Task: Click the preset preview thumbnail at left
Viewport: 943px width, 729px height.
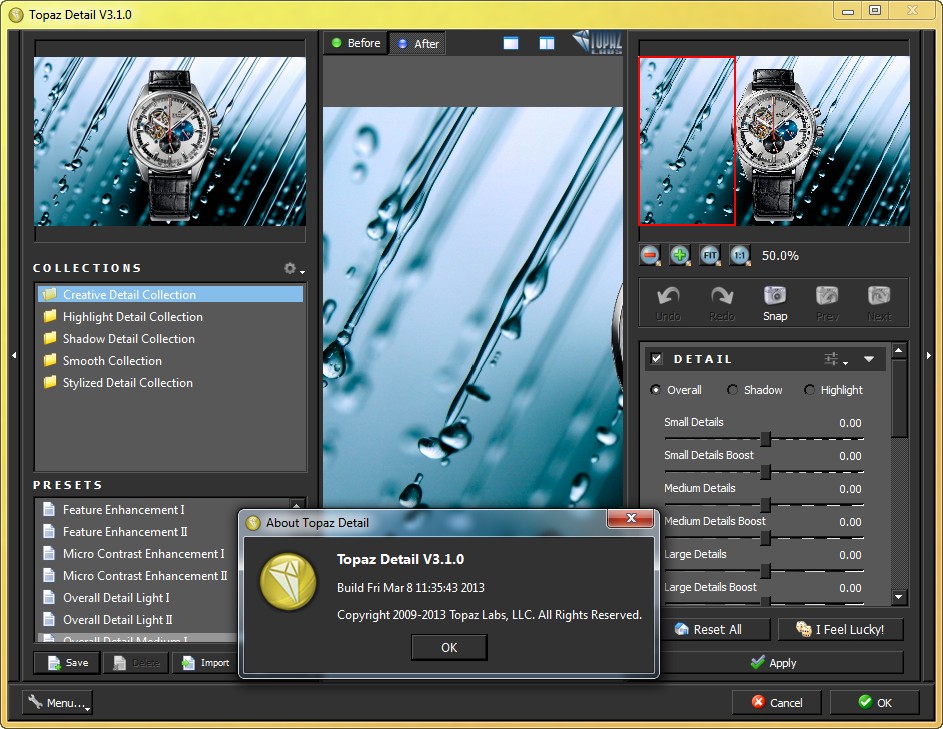Action: (x=170, y=141)
